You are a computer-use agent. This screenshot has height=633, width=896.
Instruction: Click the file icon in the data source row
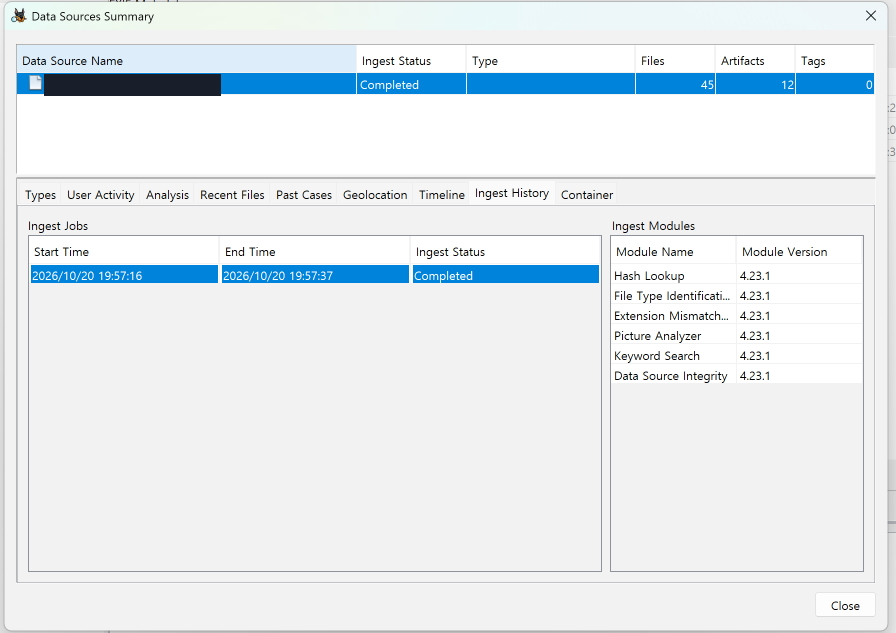pos(35,83)
